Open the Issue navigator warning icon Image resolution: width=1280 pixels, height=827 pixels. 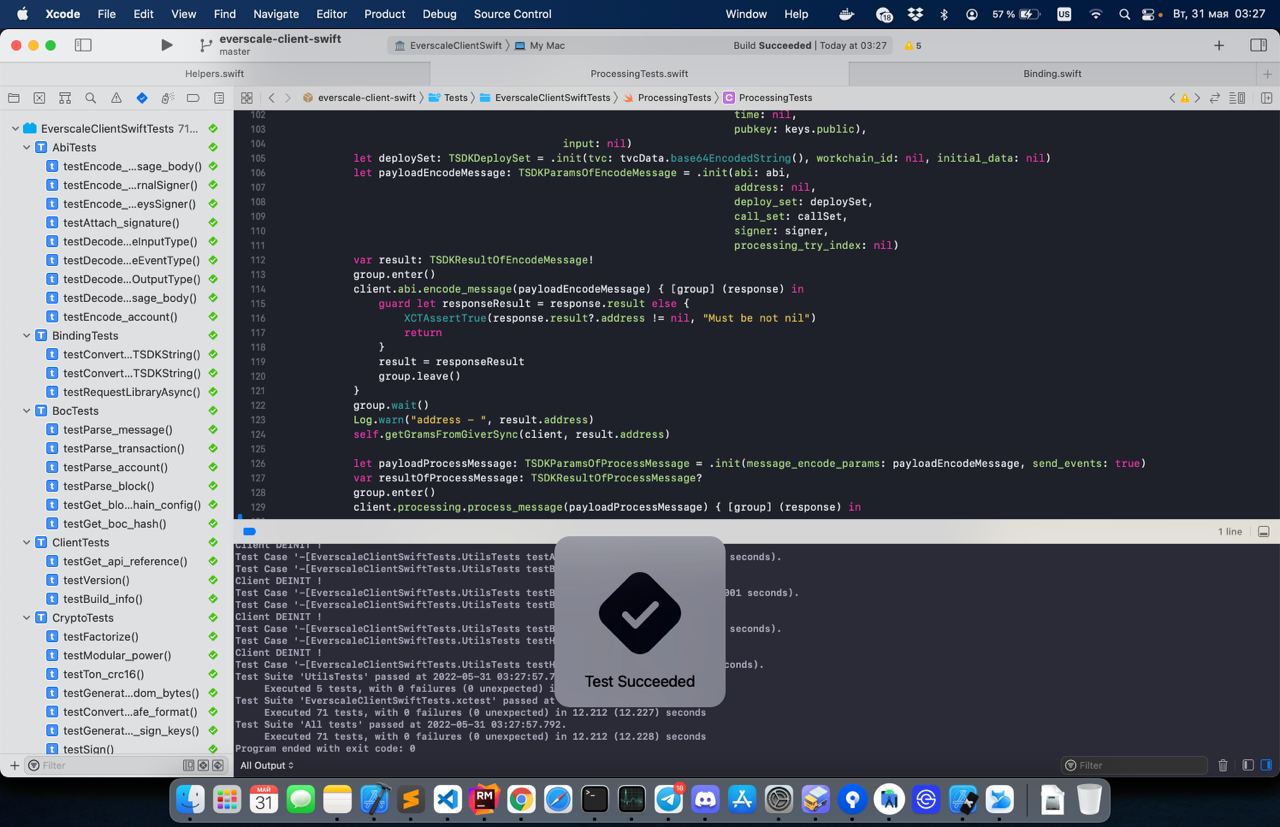coord(116,98)
